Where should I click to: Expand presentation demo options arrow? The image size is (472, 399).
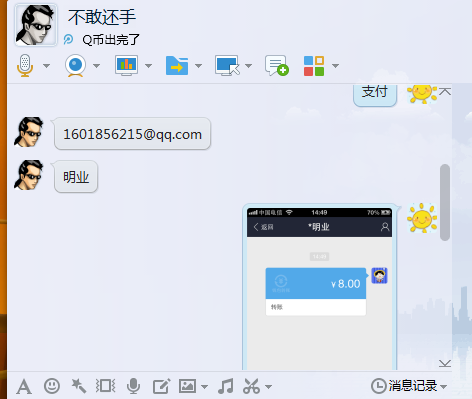coord(148,66)
